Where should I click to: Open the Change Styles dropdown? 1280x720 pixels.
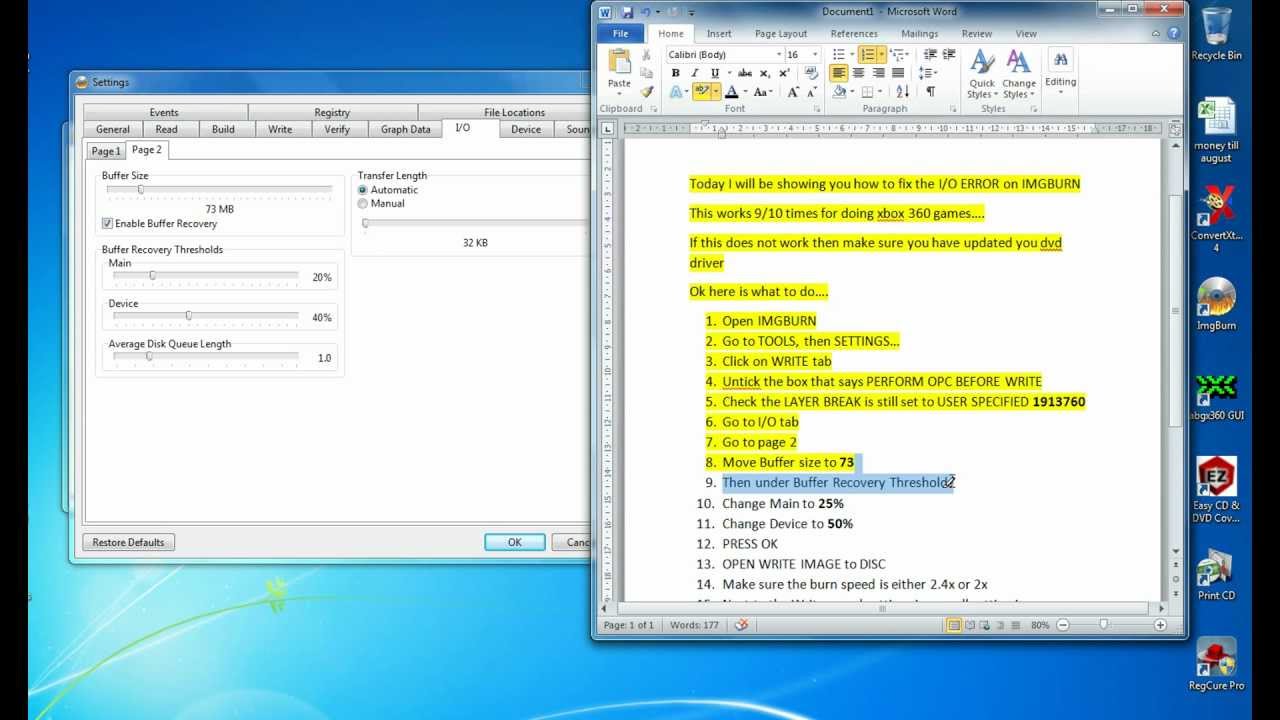(x=1019, y=73)
